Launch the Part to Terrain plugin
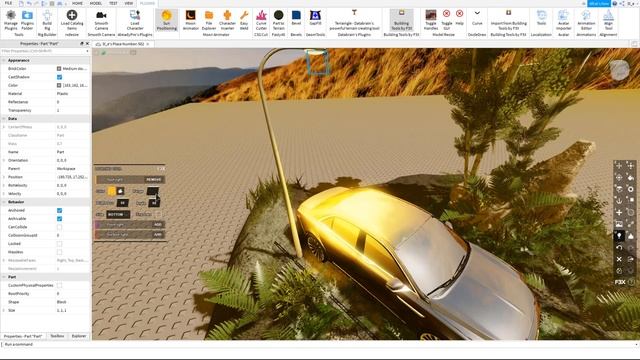 278,20
